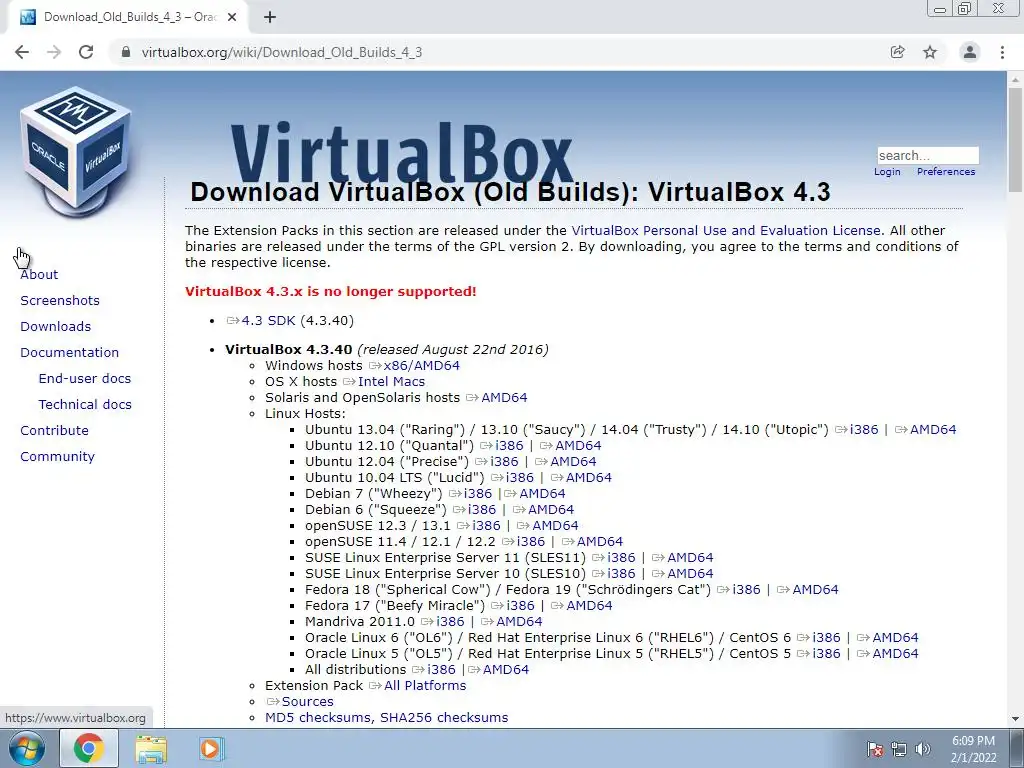The width and height of the screenshot is (1024, 768).
Task: Open File Explorer from taskbar
Action: [151, 748]
